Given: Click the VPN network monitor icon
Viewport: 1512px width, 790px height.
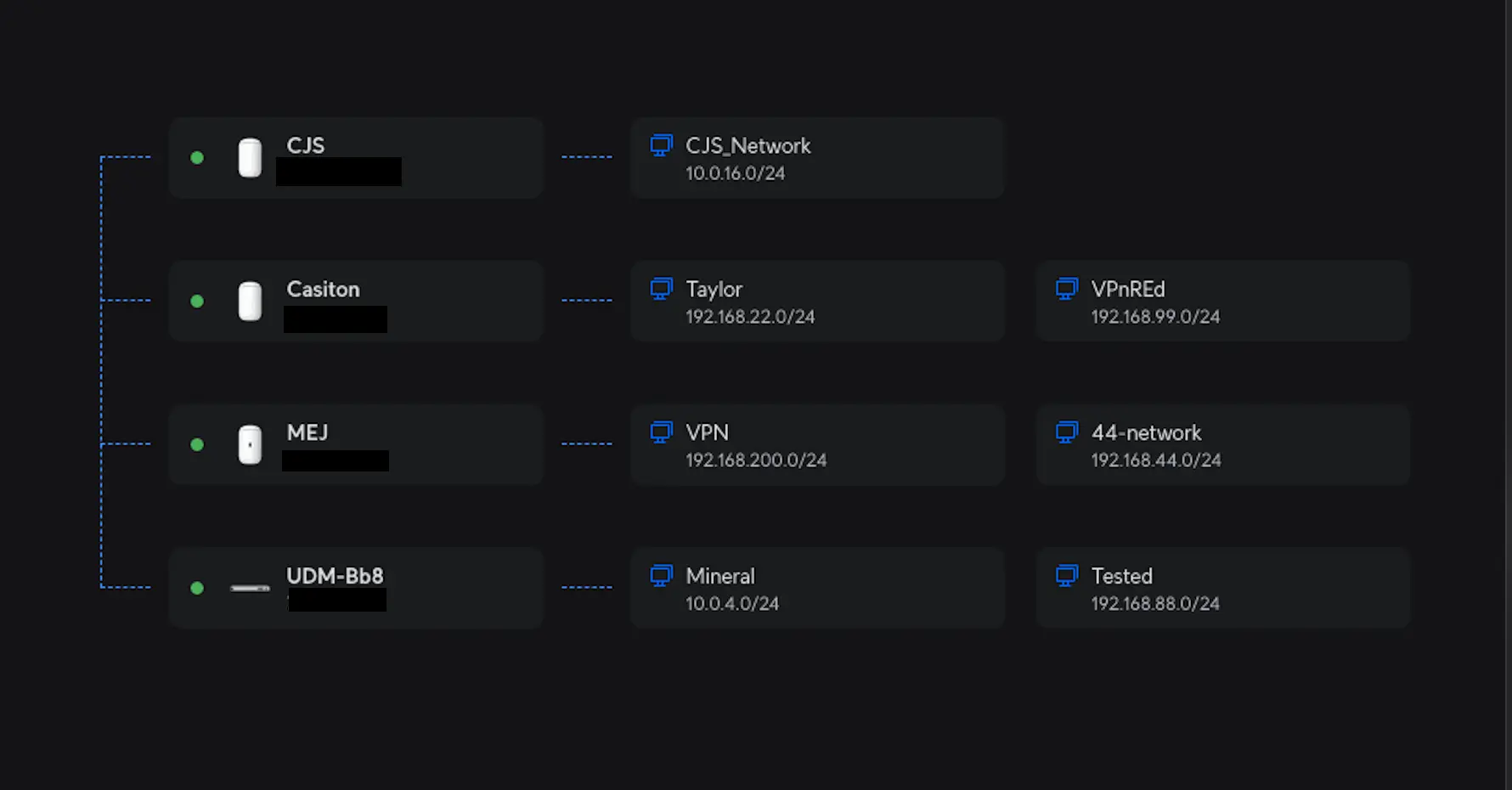Looking at the screenshot, I should [661, 432].
